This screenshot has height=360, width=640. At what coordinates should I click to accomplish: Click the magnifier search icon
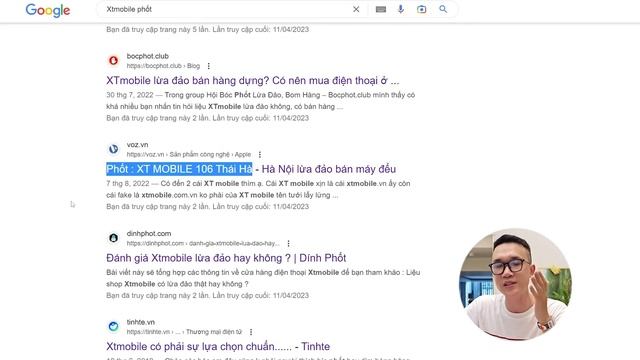click(x=443, y=9)
